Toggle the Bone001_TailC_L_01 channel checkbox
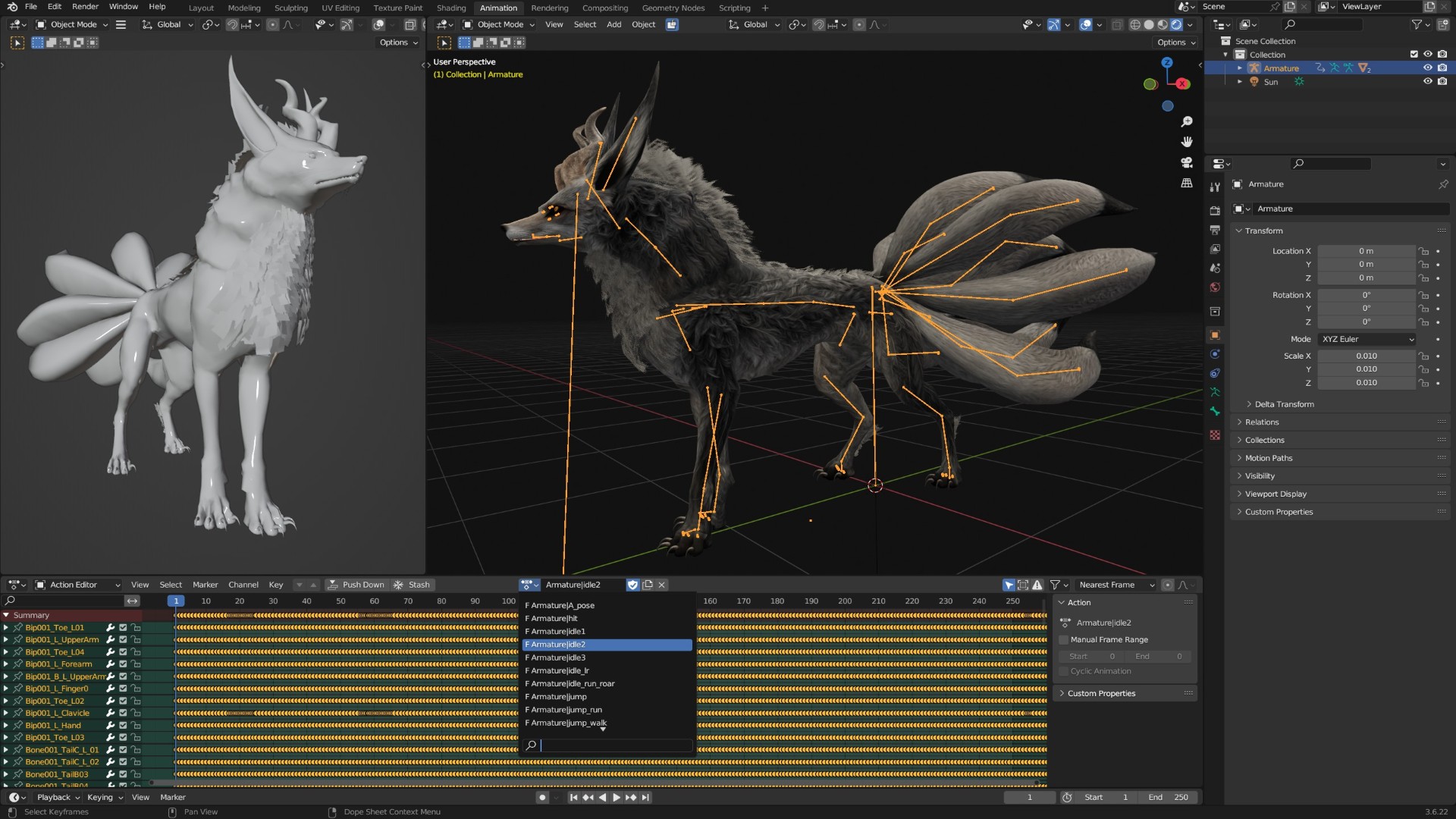This screenshot has width=1456, height=819. click(123, 750)
